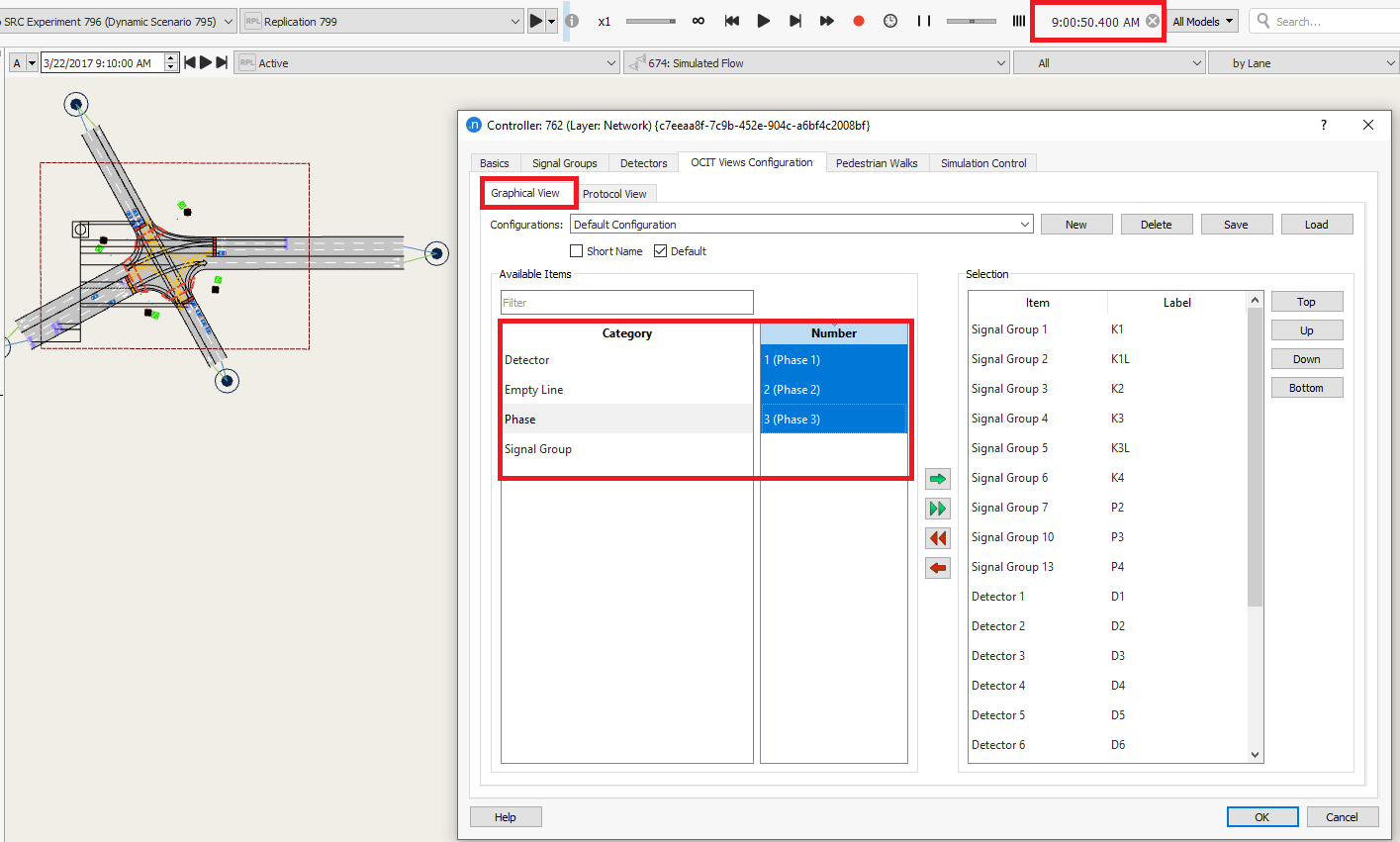Clear the simulation time with the X icon

(1153, 21)
